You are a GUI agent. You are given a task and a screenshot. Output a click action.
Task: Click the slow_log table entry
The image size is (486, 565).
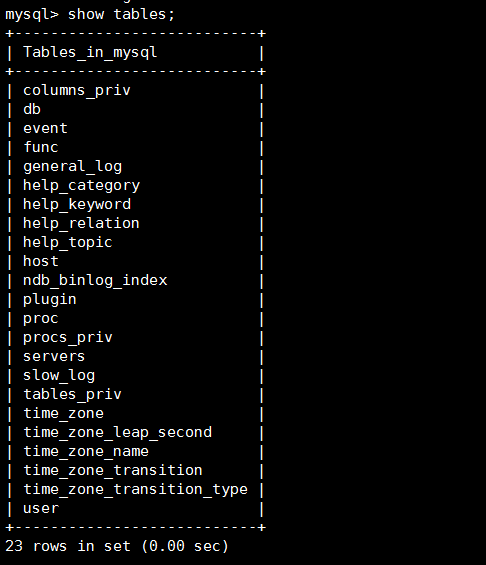[59, 376]
